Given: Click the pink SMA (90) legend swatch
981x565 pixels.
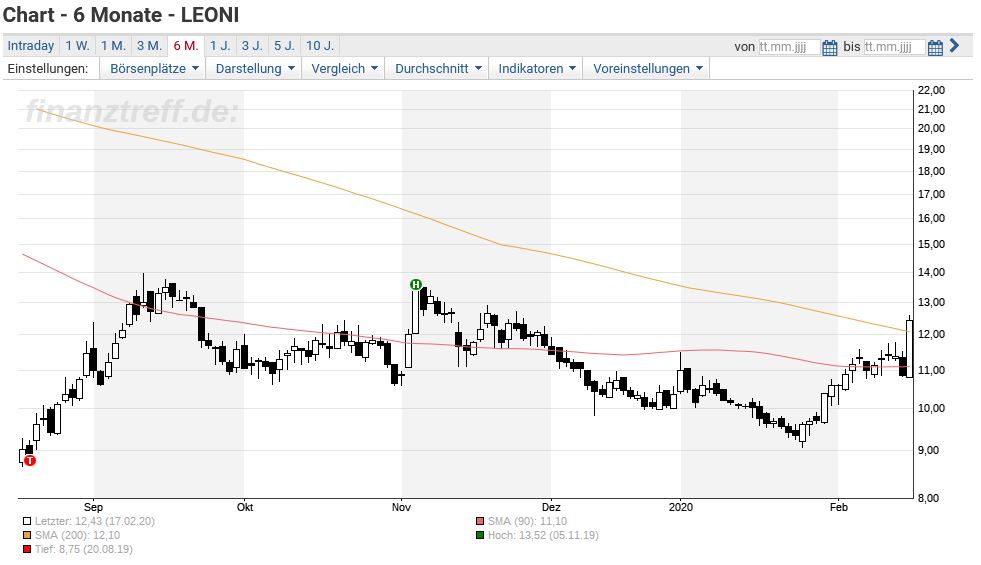Looking at the screenshot, I should coord(480,521).
